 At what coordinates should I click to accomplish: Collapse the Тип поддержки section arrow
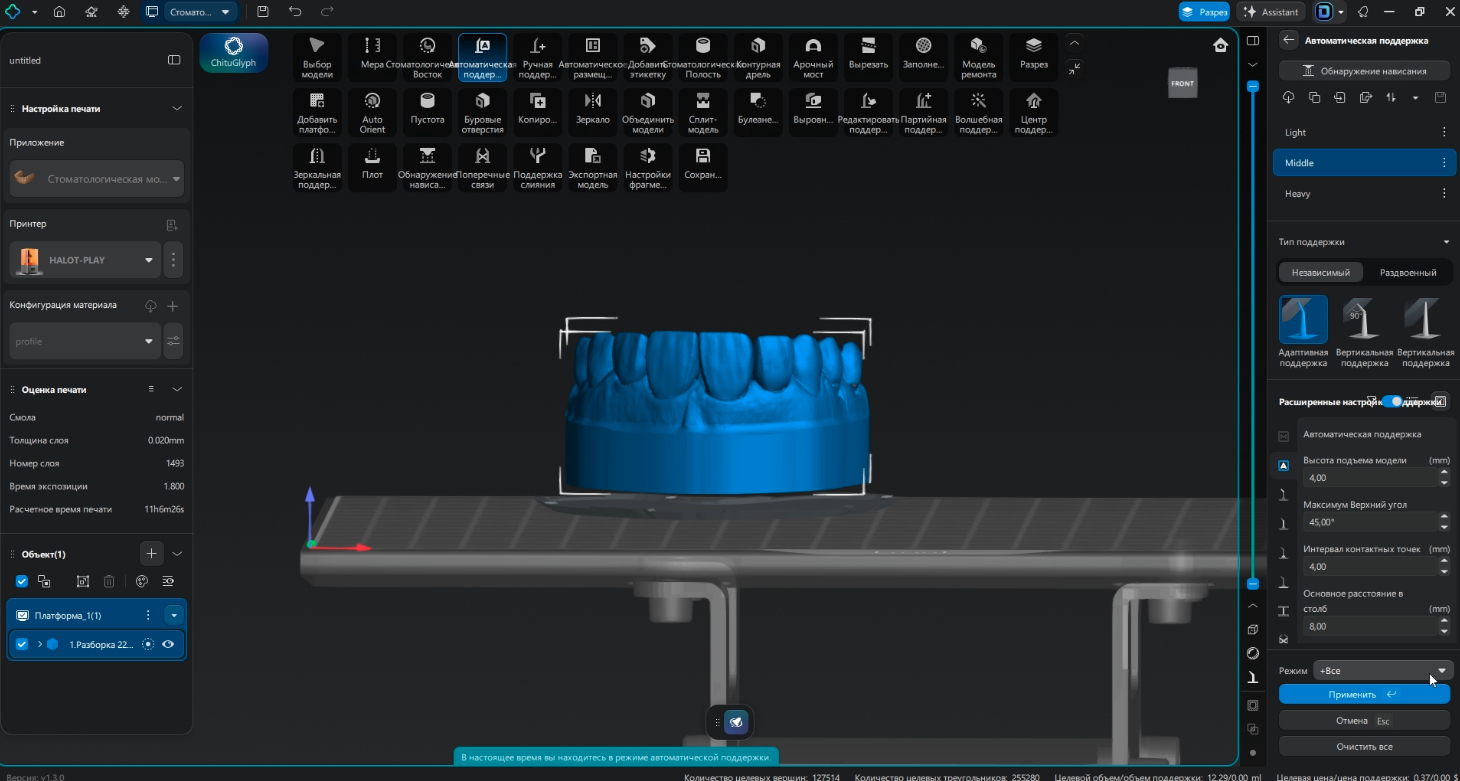click(1446, 242)
